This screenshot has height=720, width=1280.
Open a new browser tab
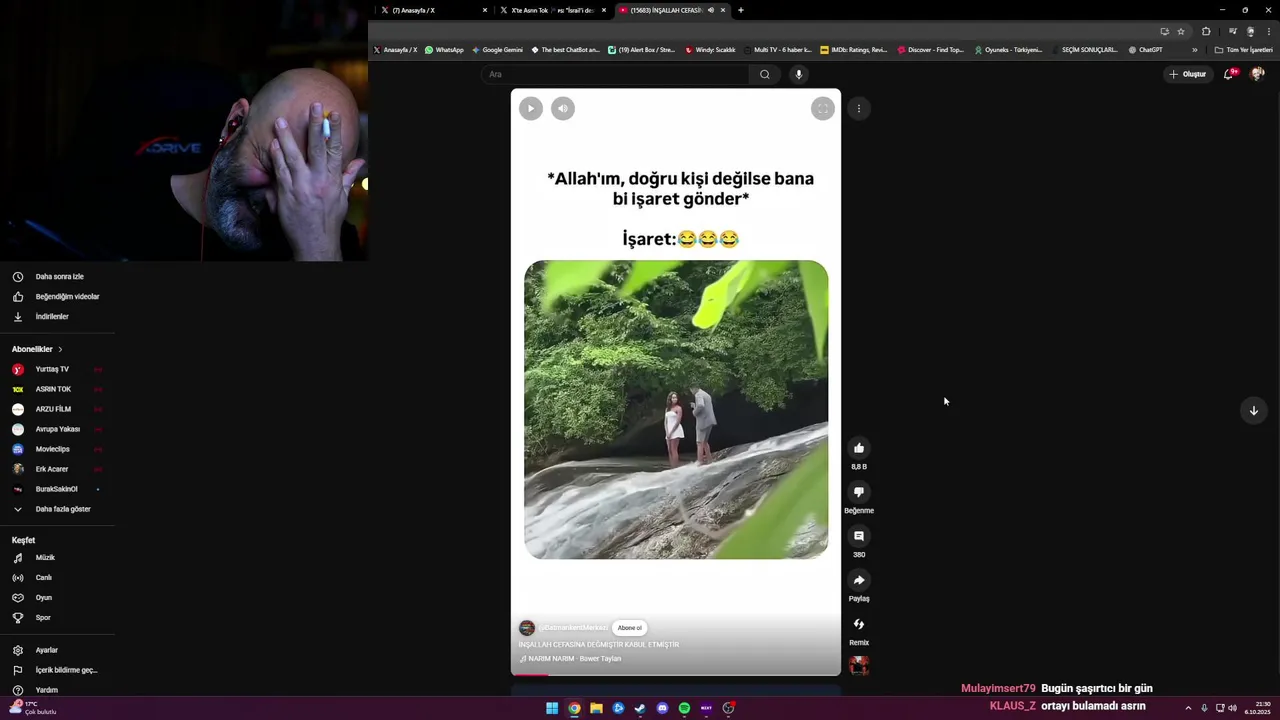tap(741, 10)
